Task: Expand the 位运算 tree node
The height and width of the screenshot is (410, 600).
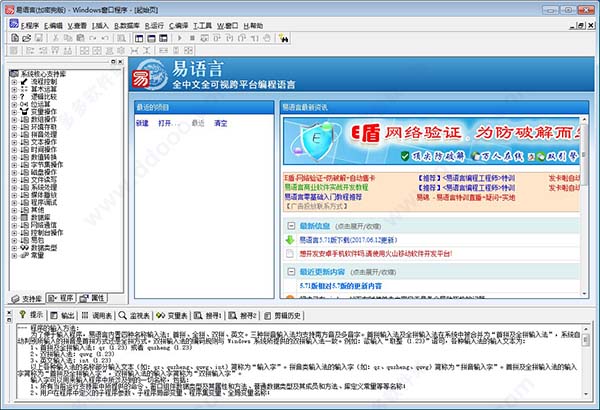Action: click(x=14, y=104)
